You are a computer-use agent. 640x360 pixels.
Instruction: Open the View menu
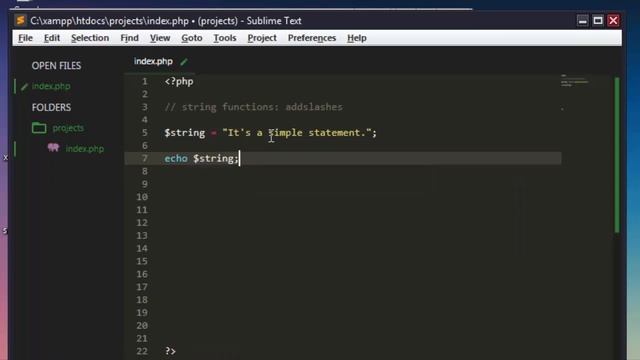(160, 38)
